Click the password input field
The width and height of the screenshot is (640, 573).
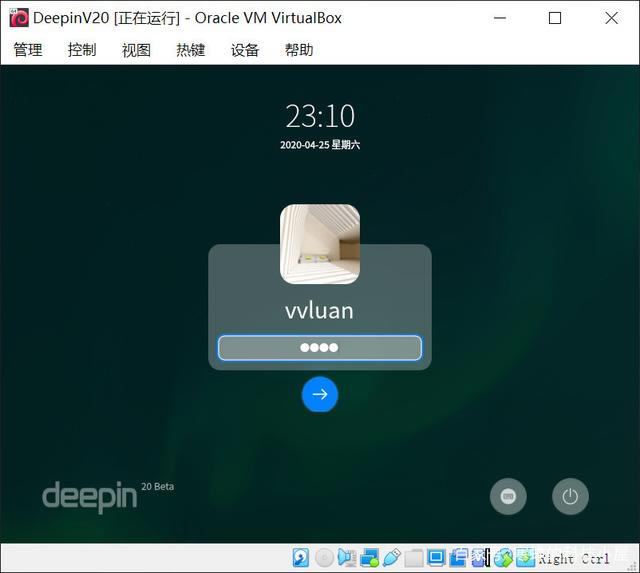click(320, 348)
